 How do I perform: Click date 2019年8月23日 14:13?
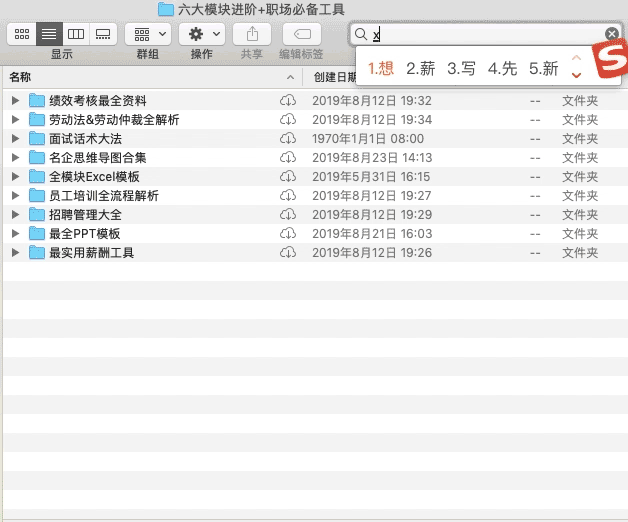pyautogui.click(x=372, y=157)
